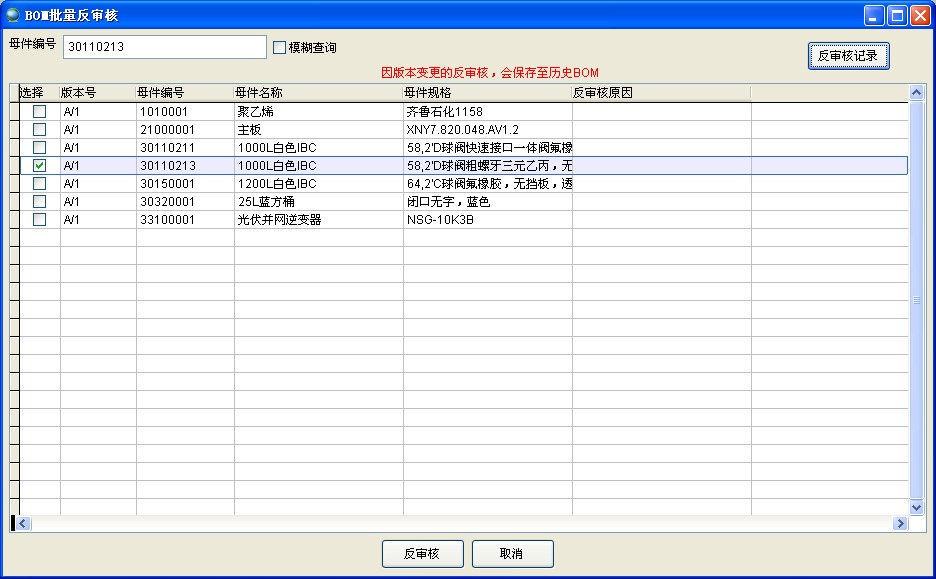Click the 母件名称 column header

tap(317, 92)
